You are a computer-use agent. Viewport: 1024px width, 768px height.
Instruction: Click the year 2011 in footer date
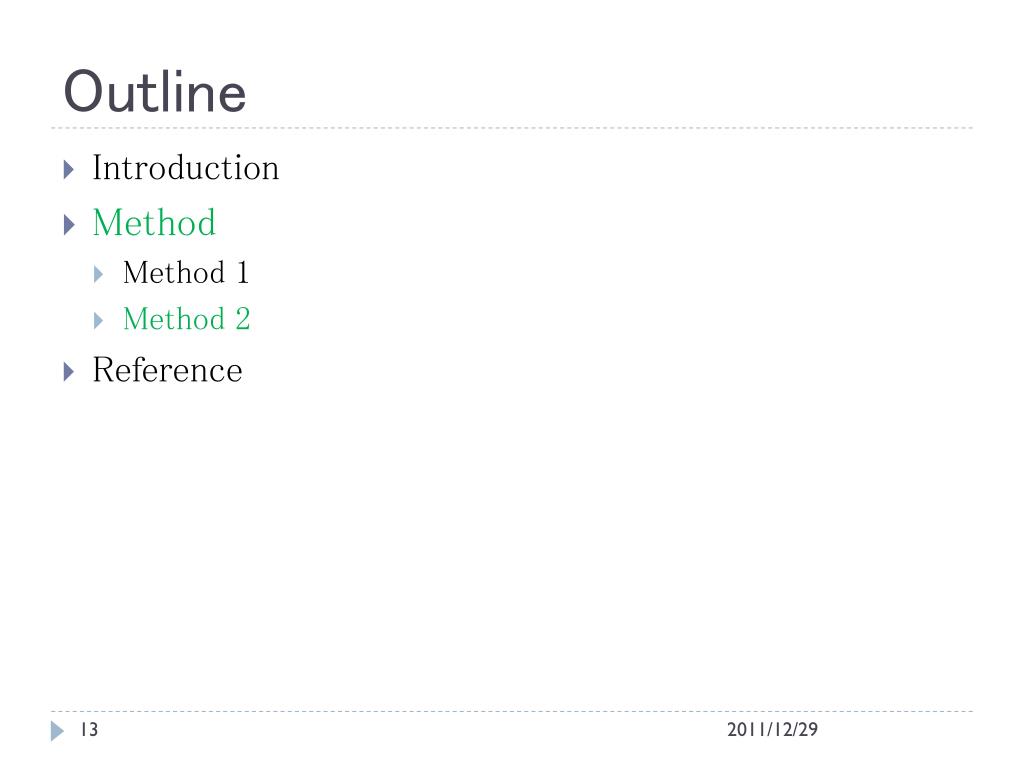point(746,729)
